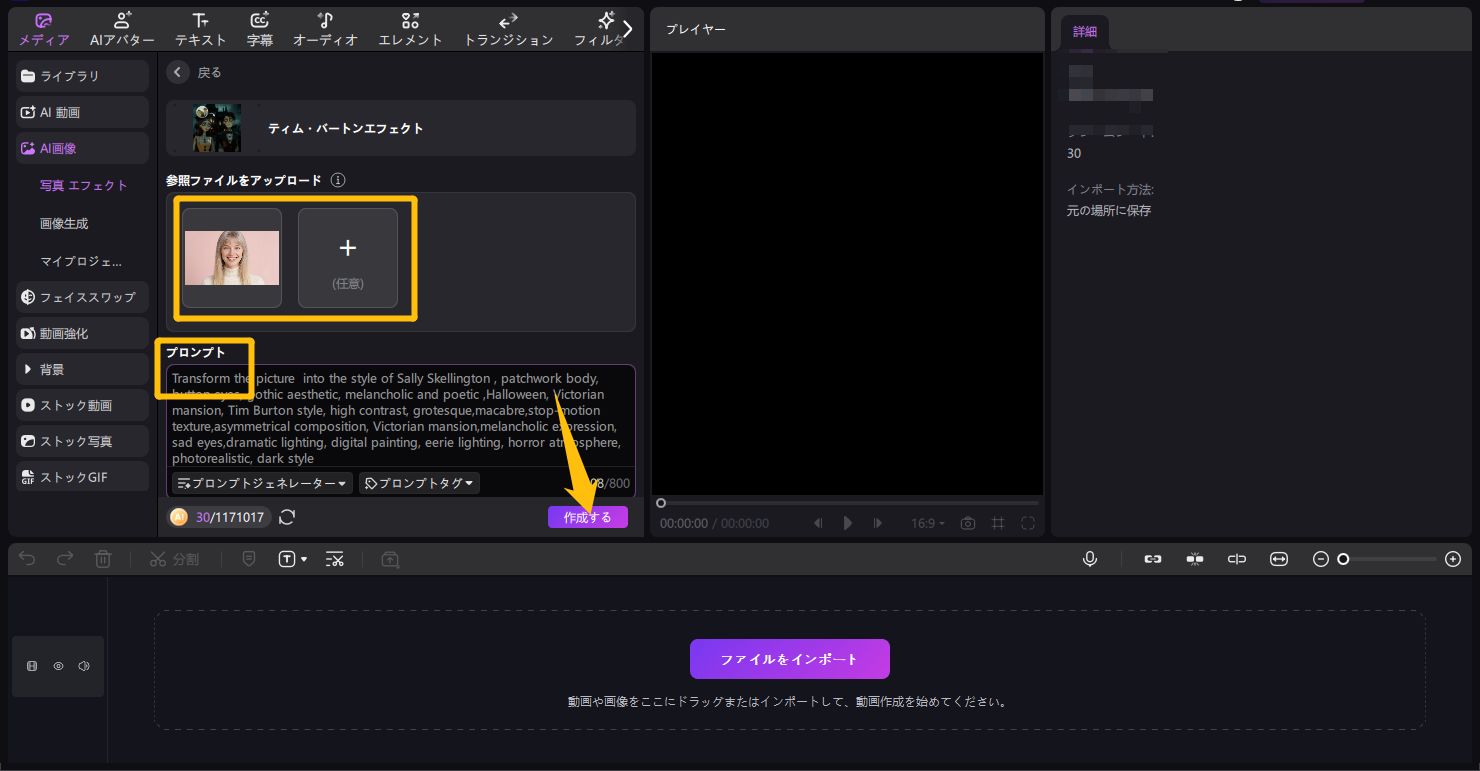Mute the track with speaker icon
The width and height of the screenshot is (1480, 771).
(84, 666)
